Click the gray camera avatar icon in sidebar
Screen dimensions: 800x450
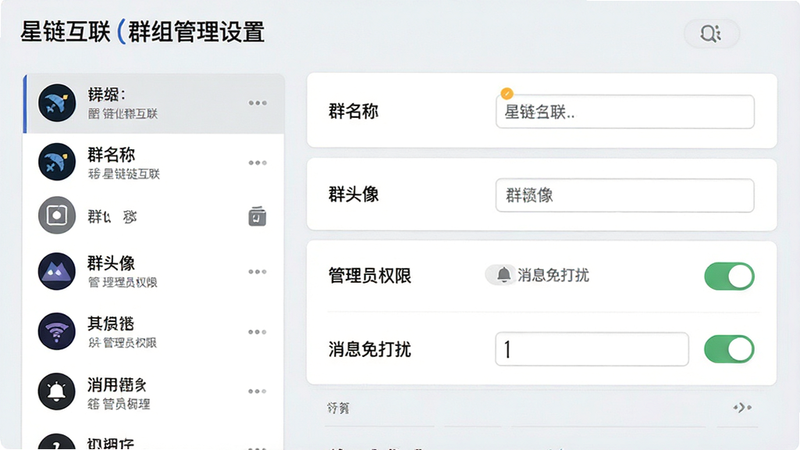(57, 215)
